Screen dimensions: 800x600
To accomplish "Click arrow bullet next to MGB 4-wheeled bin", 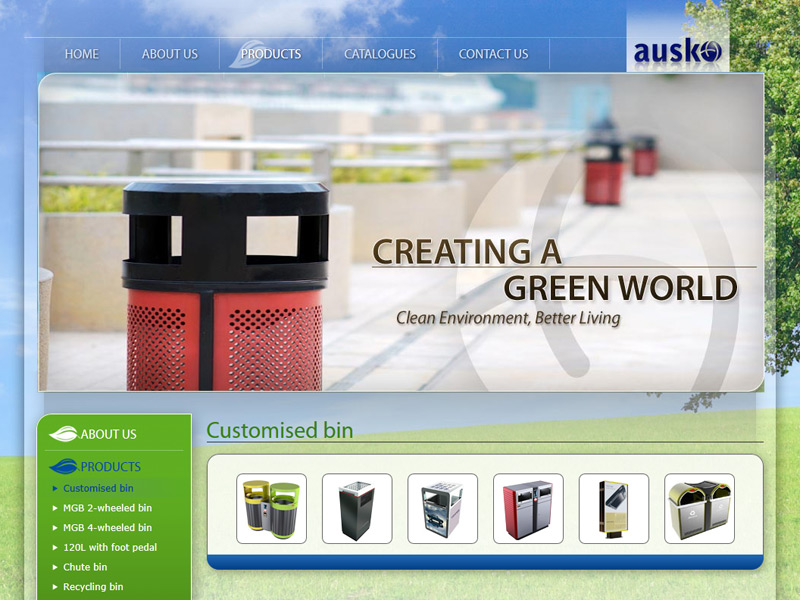I will pos(55,528).
